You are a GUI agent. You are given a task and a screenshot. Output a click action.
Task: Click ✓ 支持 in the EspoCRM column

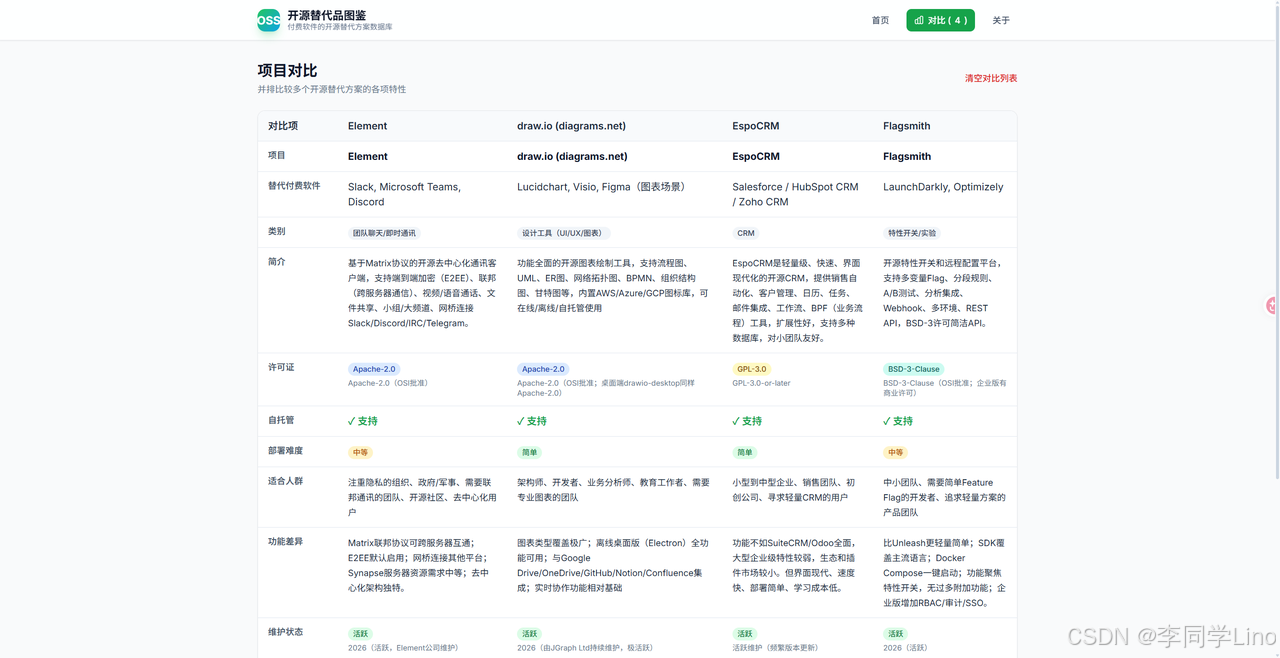747,421
